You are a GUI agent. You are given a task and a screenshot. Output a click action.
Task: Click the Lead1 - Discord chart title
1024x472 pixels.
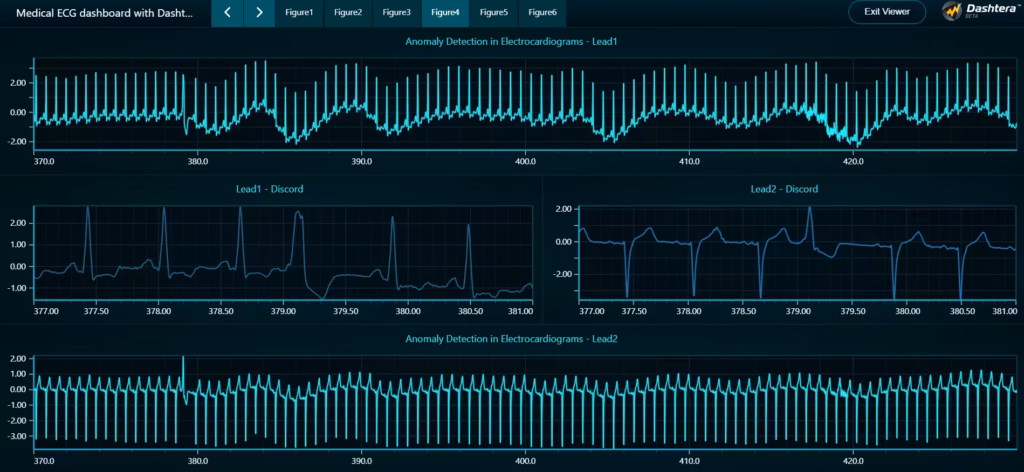coord(270,189)
